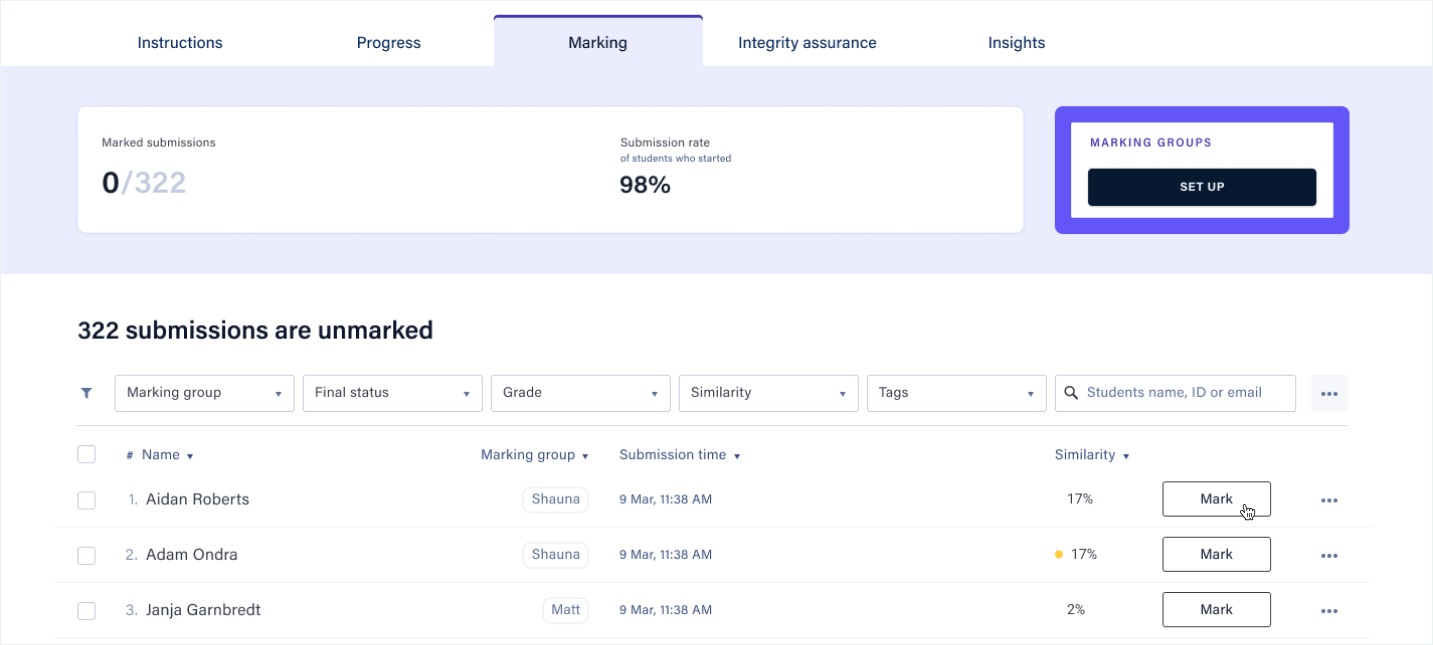Image resolution: width=1433 pixels, height=645 pixels.
Task: Open the Marking group filter dropdown
Action: coord(204,392)
